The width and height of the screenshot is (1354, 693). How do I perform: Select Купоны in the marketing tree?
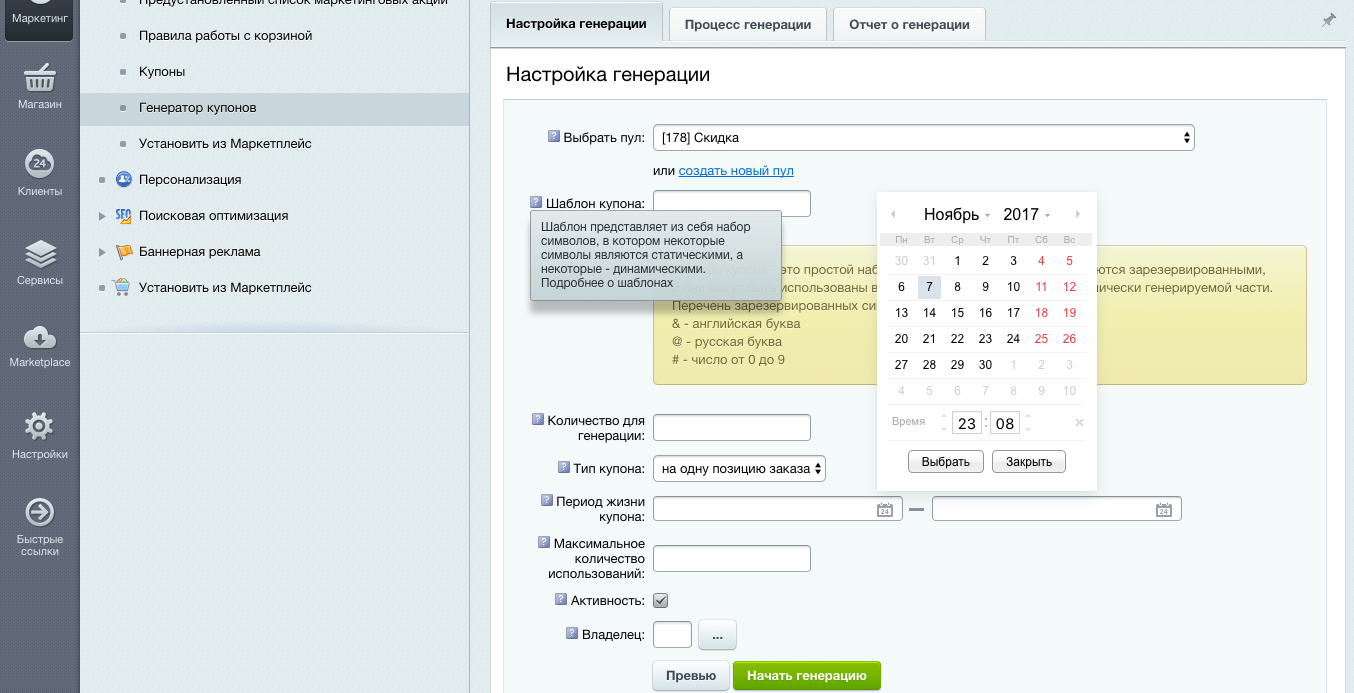click(x=162, y=72)
